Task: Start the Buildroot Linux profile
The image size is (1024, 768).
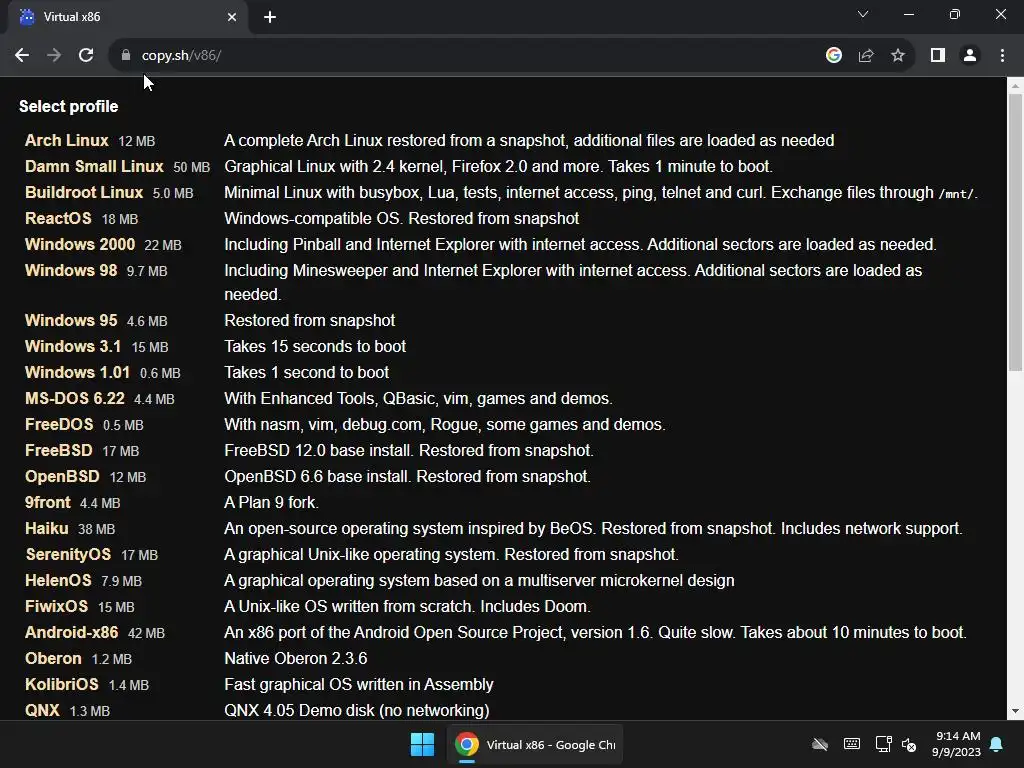Action: 84,193
